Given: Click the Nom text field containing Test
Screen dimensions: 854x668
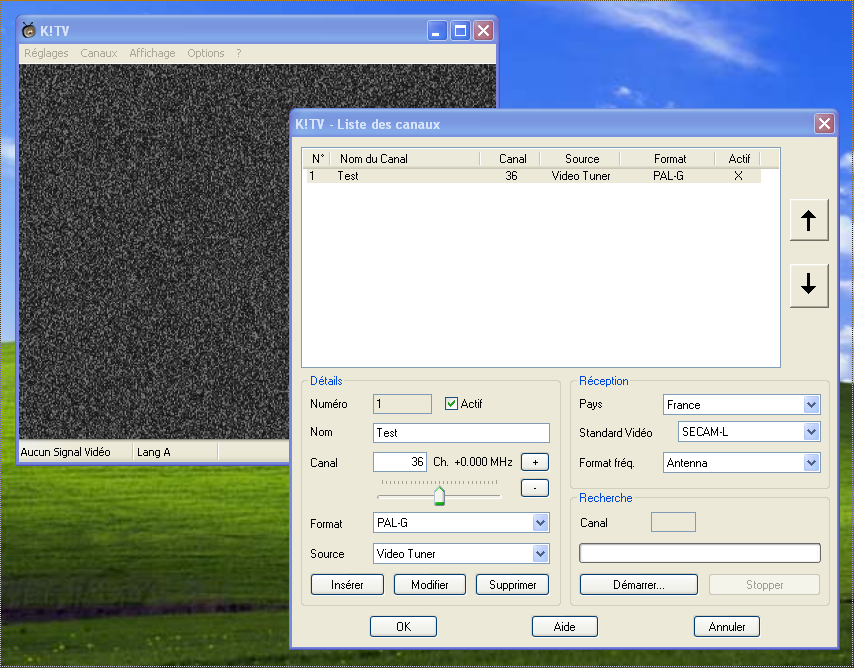Looking at the screenshot, I should [x=461, y=433].
